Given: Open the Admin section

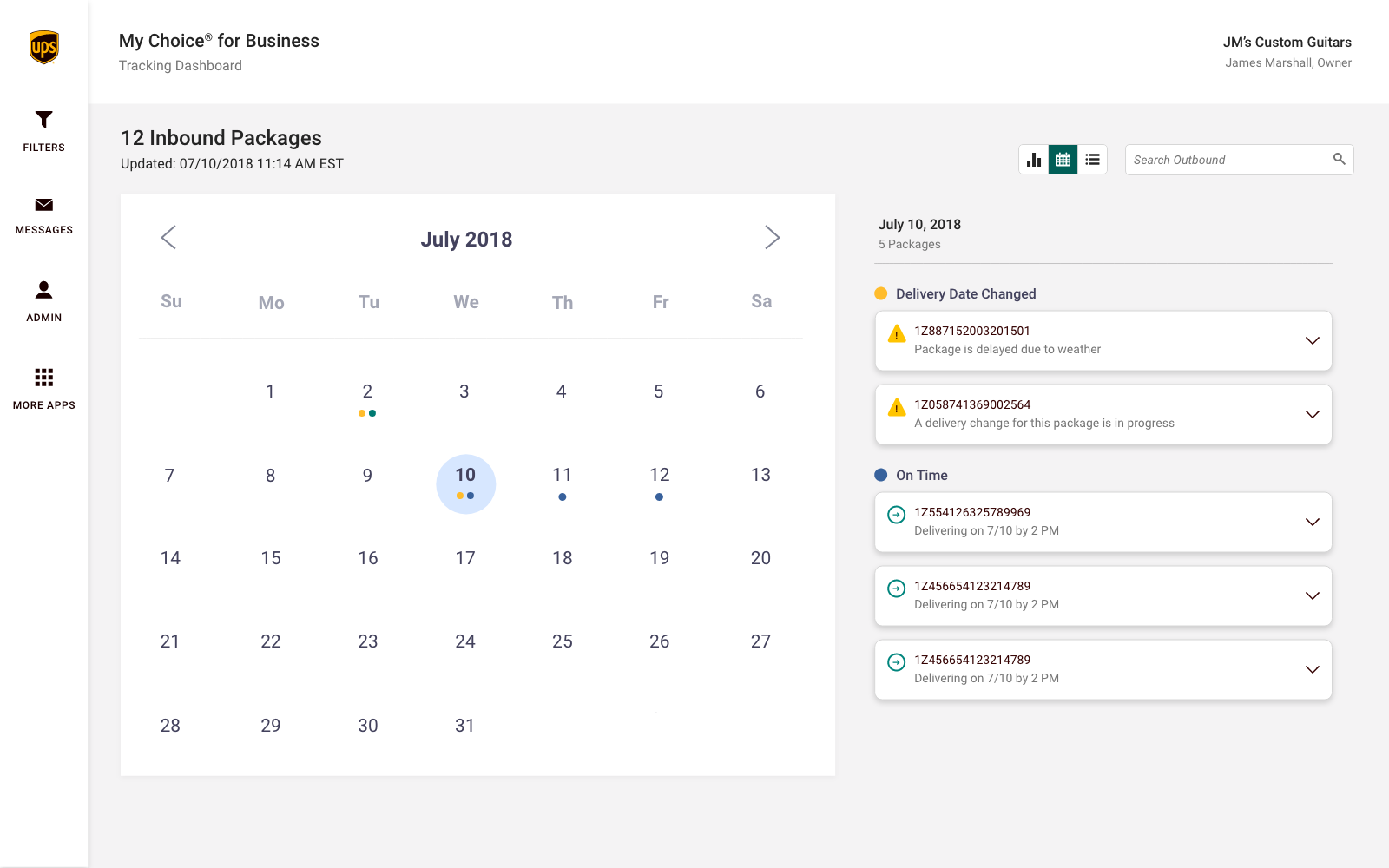Looking at the screenshot, I should point(43,301).
